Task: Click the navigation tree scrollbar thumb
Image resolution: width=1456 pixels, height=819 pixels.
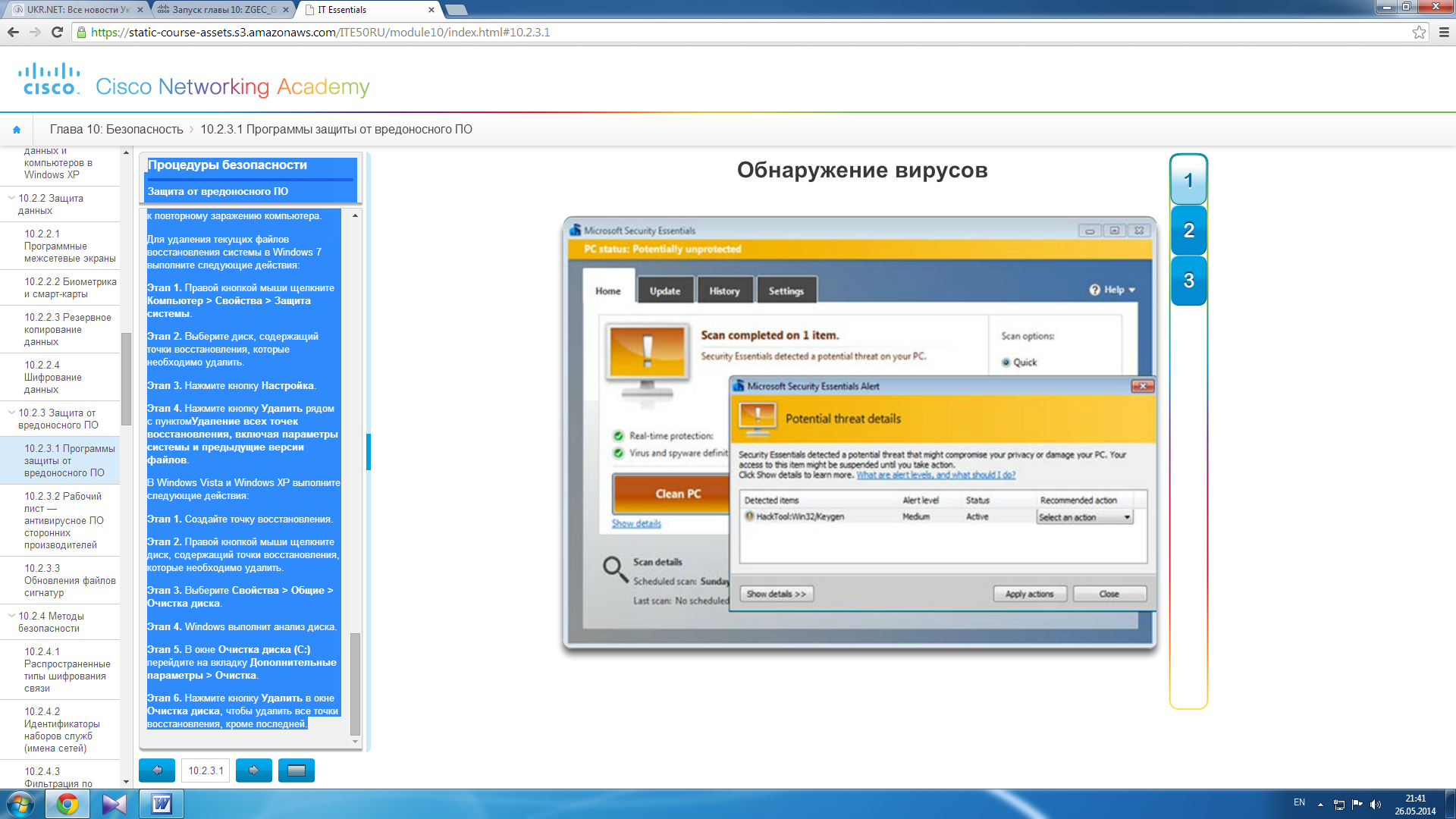Action: click(126, 379)
